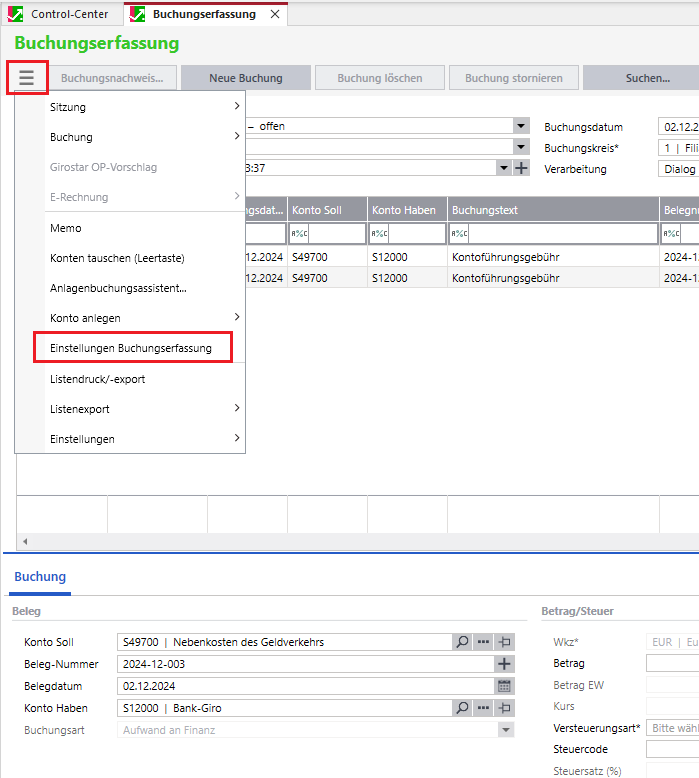
Task: Open the calendar picker for Belegdatum
Action: 504,686
